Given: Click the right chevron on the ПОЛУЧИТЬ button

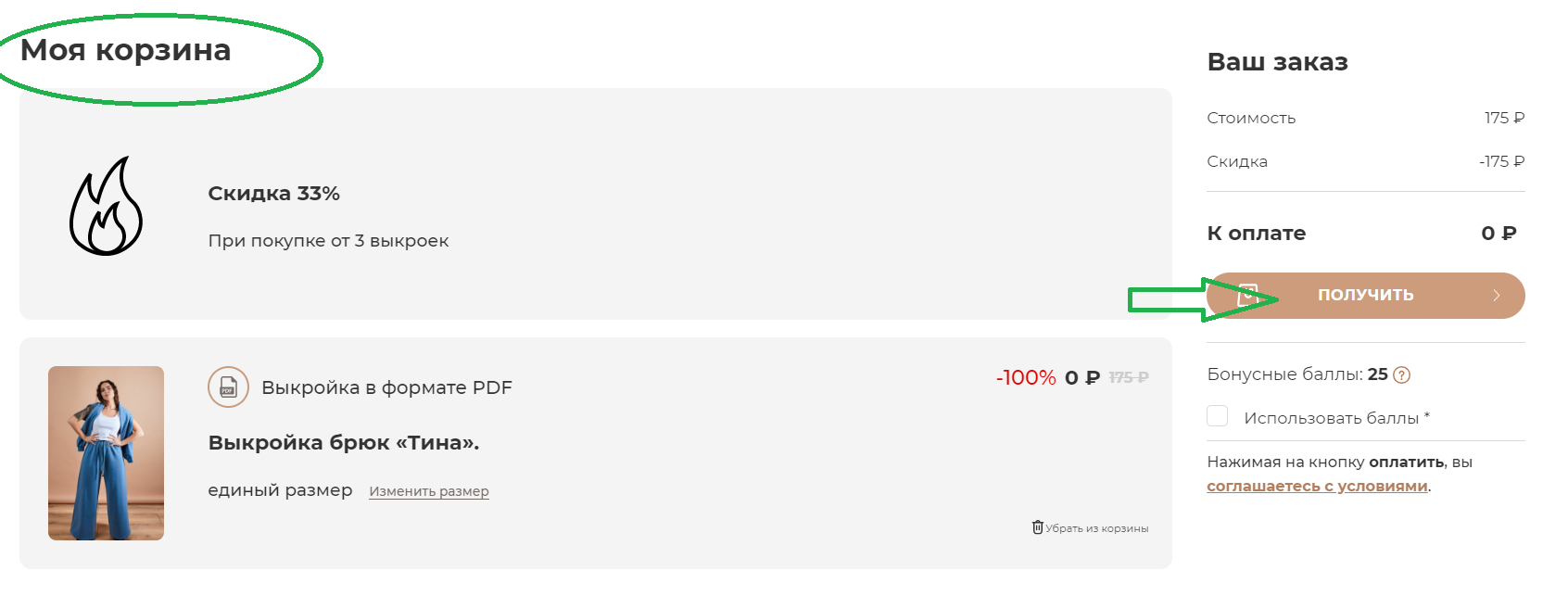Looking at the screenshot, I should [1496, 296].
